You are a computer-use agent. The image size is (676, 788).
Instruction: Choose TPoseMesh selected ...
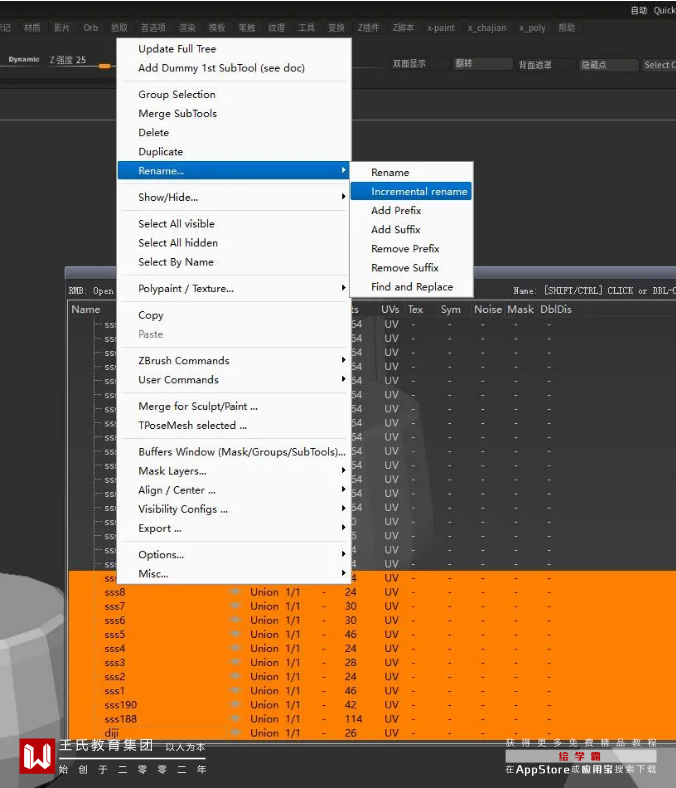233,425
